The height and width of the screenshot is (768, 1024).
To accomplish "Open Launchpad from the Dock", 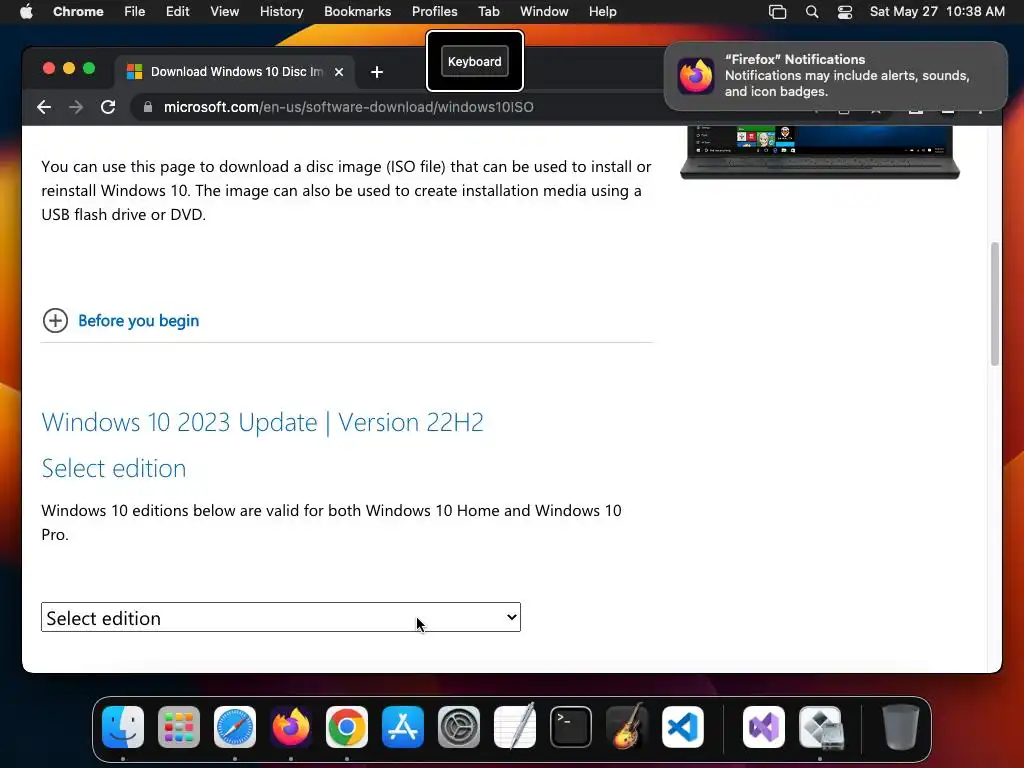I will pos(179,726).
